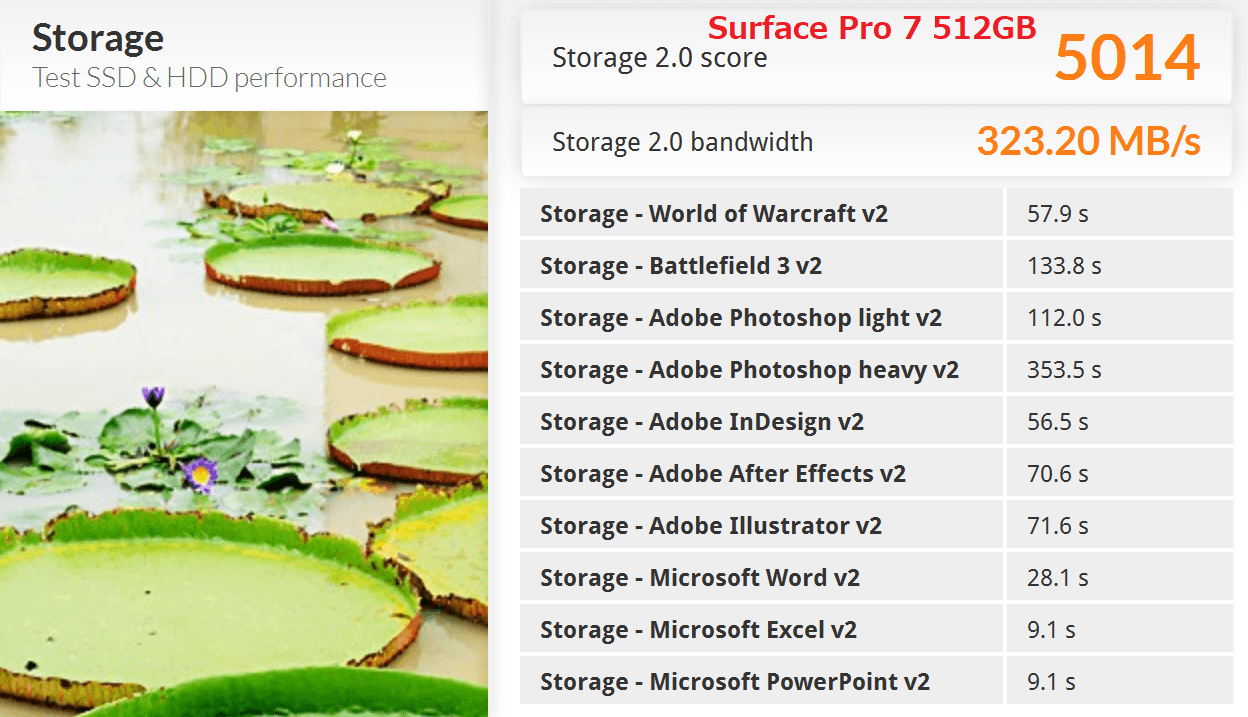The height and width of the screenshot is (717, 1248).
Task: Click the lily pad storage thumbnail image
Action: (x=244, y=414)
